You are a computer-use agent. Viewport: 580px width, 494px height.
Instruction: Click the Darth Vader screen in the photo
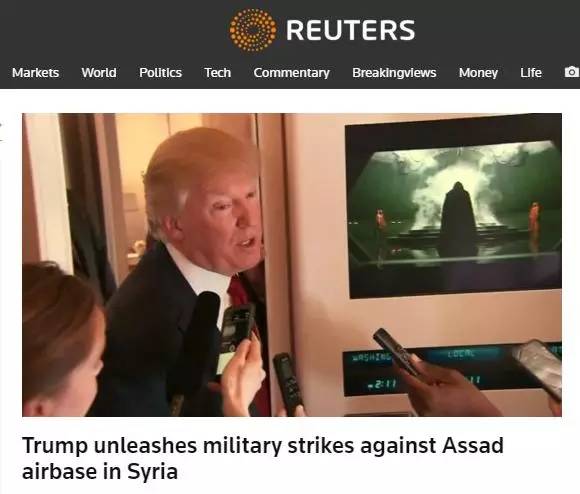[453, 207]
